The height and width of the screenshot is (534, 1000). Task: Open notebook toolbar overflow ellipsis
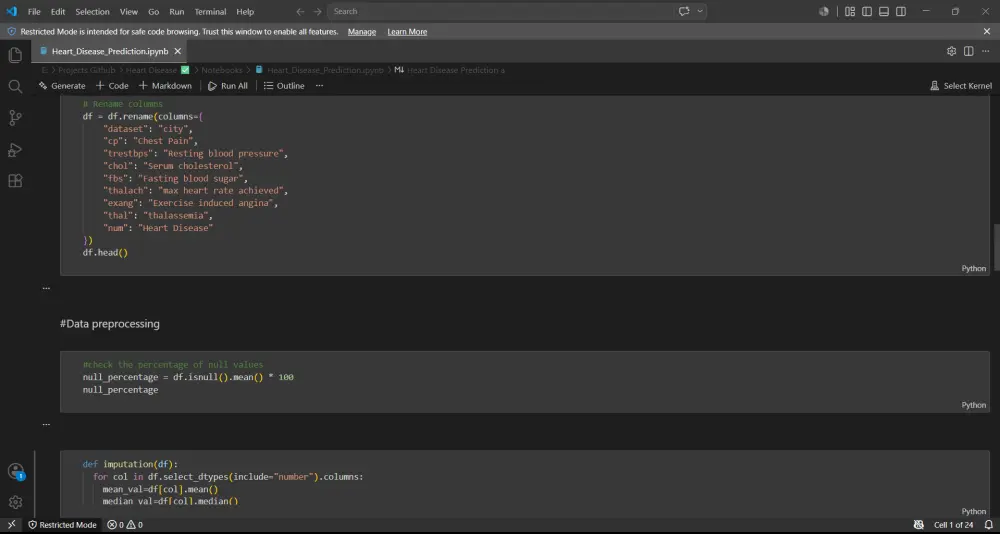[x=320, y=85]
